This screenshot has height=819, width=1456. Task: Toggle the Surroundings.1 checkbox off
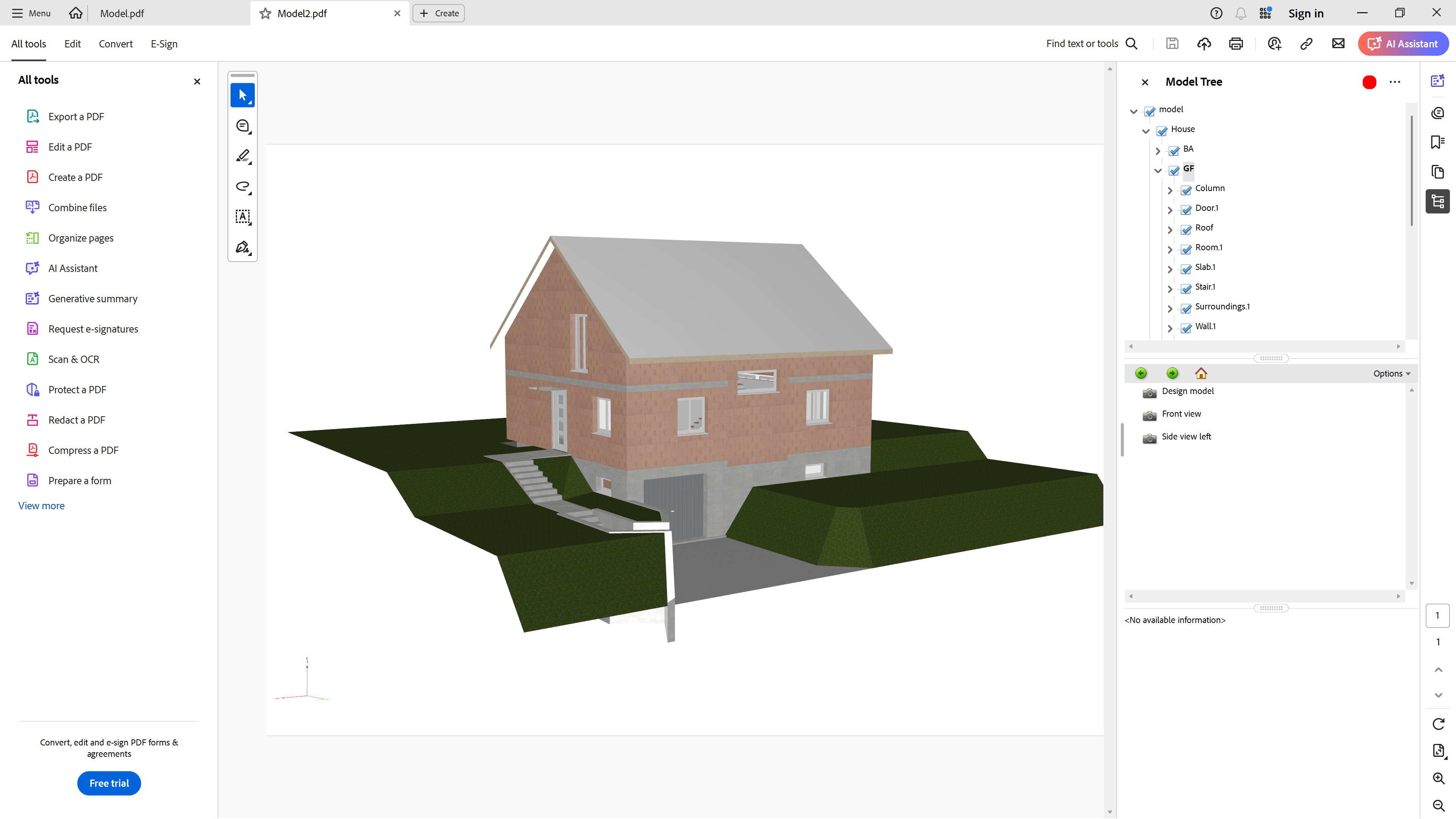click(x=1186, y=308)
